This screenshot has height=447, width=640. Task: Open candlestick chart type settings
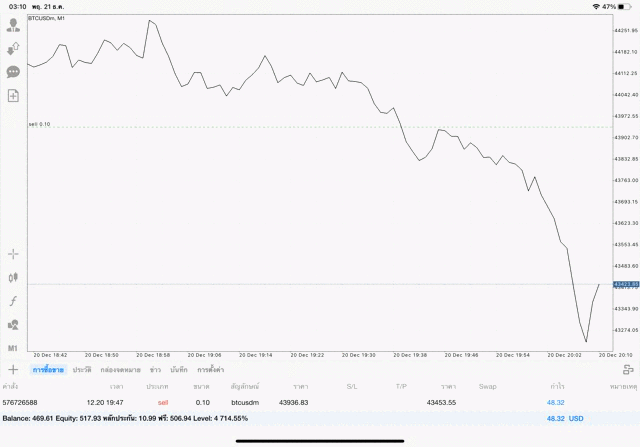(x=13, y=277)
